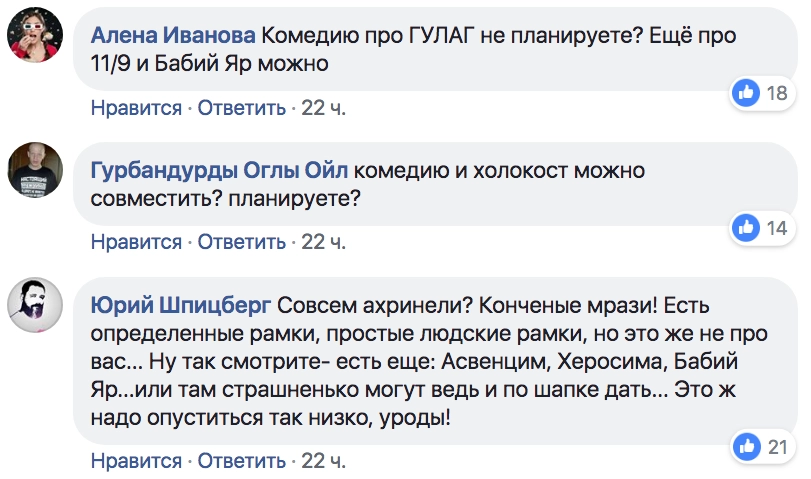Click the thumbs-up reaction icon on Юрий Шпицберг's comment
The image size is (811, 479).
pyautogui.click(x=746, y=446)
